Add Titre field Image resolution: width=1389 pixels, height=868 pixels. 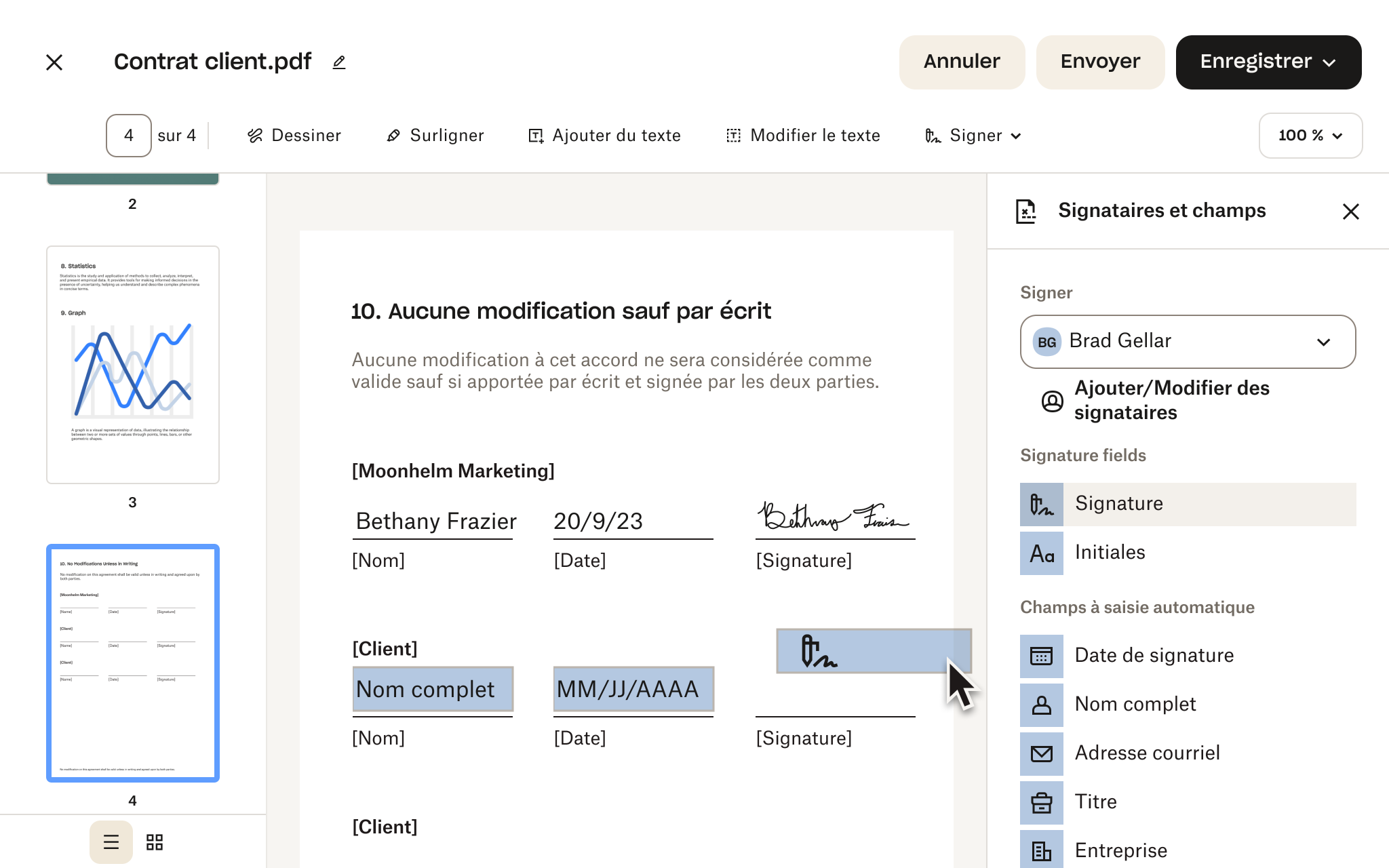coord(1188,803)
